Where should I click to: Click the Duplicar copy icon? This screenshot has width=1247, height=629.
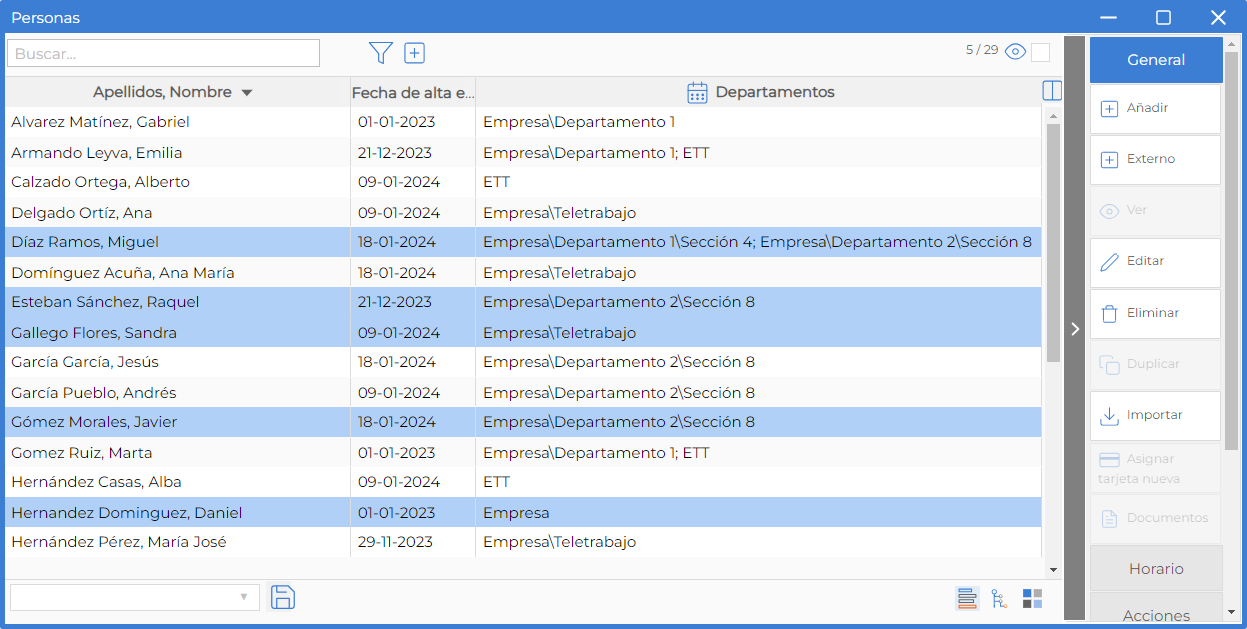(x=1109, y=365)
